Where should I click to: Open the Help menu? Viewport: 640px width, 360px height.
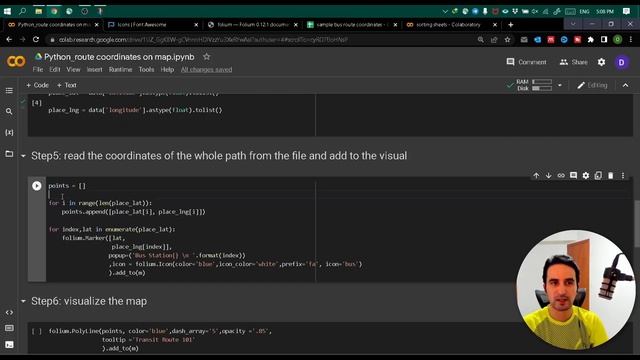point(167,69)
